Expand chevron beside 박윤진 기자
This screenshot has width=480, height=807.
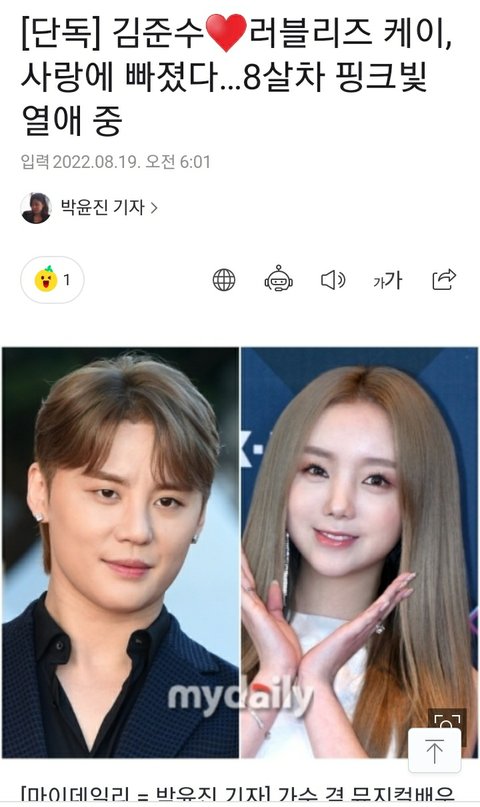pyautogui.click(x=153, y=208)
